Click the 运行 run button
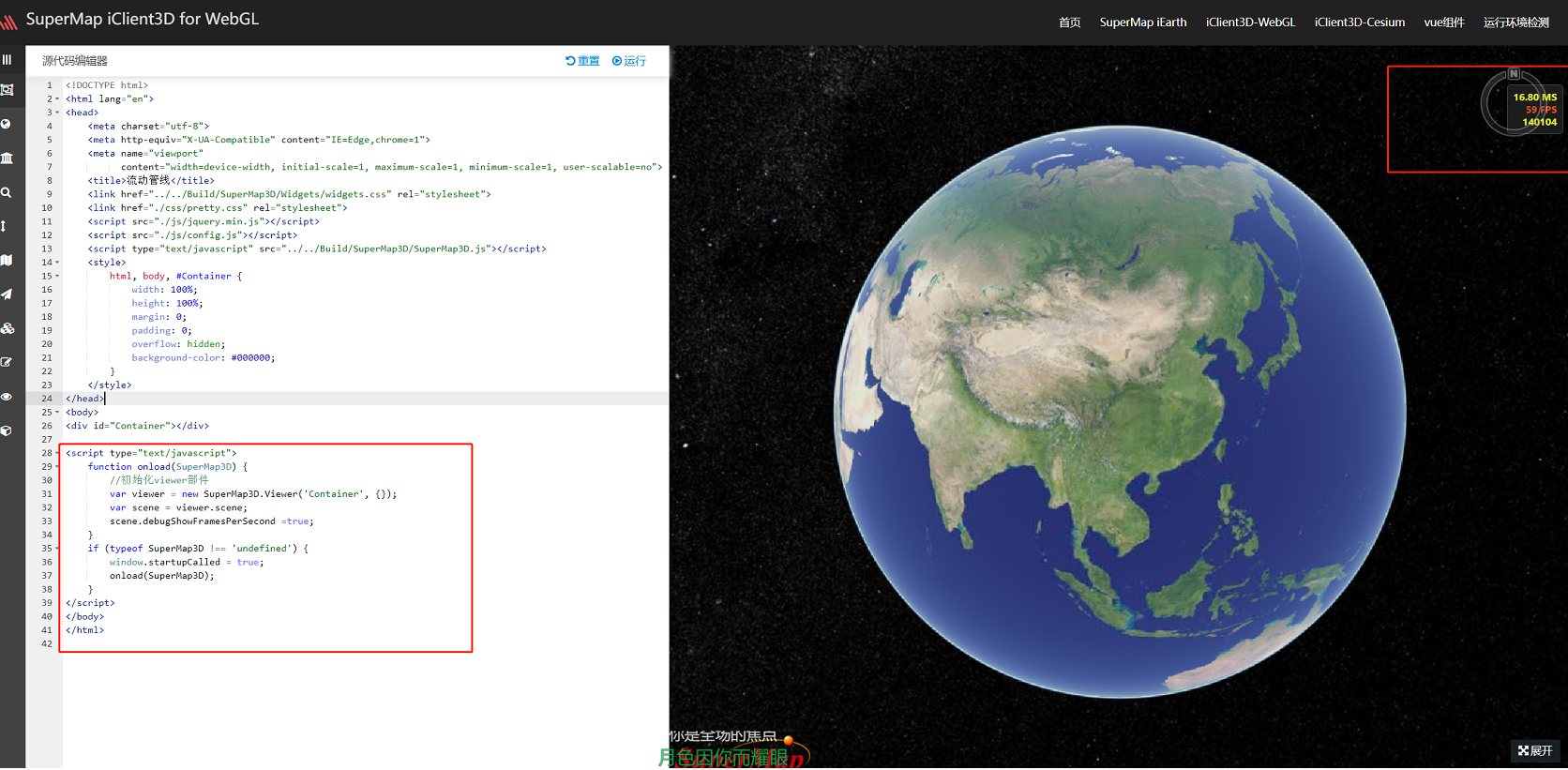 point(629,61)
